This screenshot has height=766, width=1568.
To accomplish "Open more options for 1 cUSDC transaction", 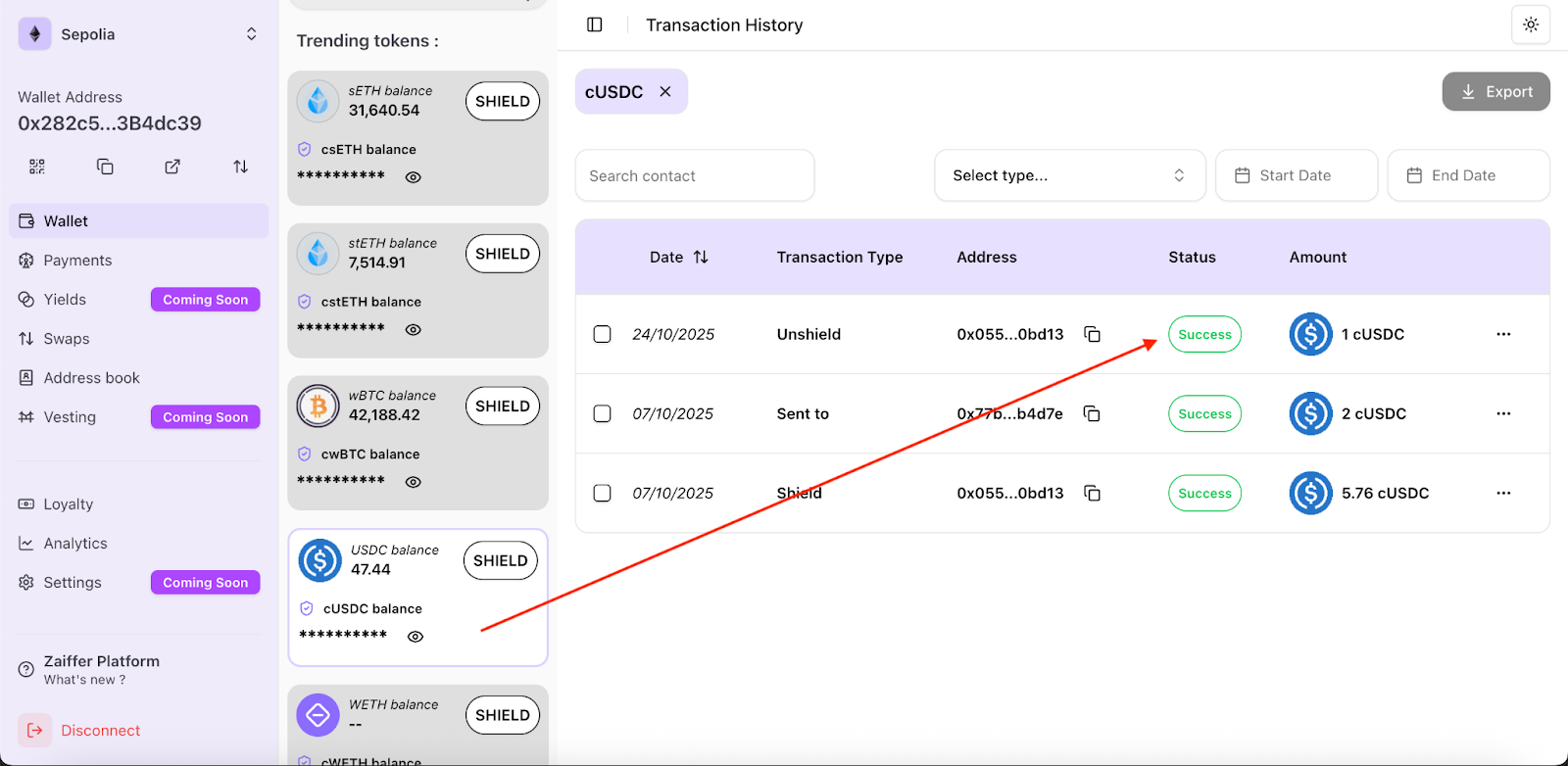I will pyautogui.click(x=1503, y=334).
